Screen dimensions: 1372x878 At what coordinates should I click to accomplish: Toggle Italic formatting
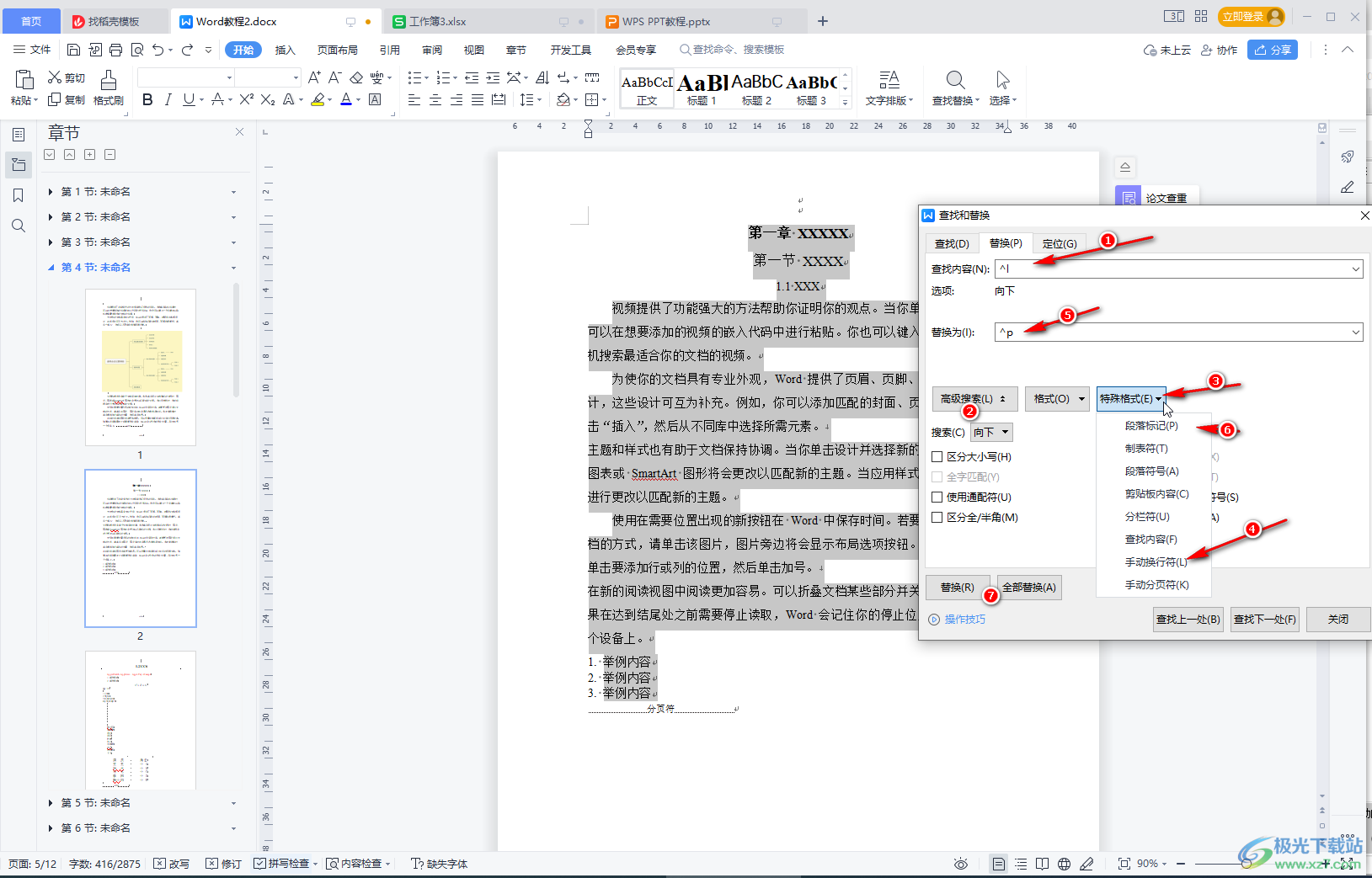click(x=168, y=99)
